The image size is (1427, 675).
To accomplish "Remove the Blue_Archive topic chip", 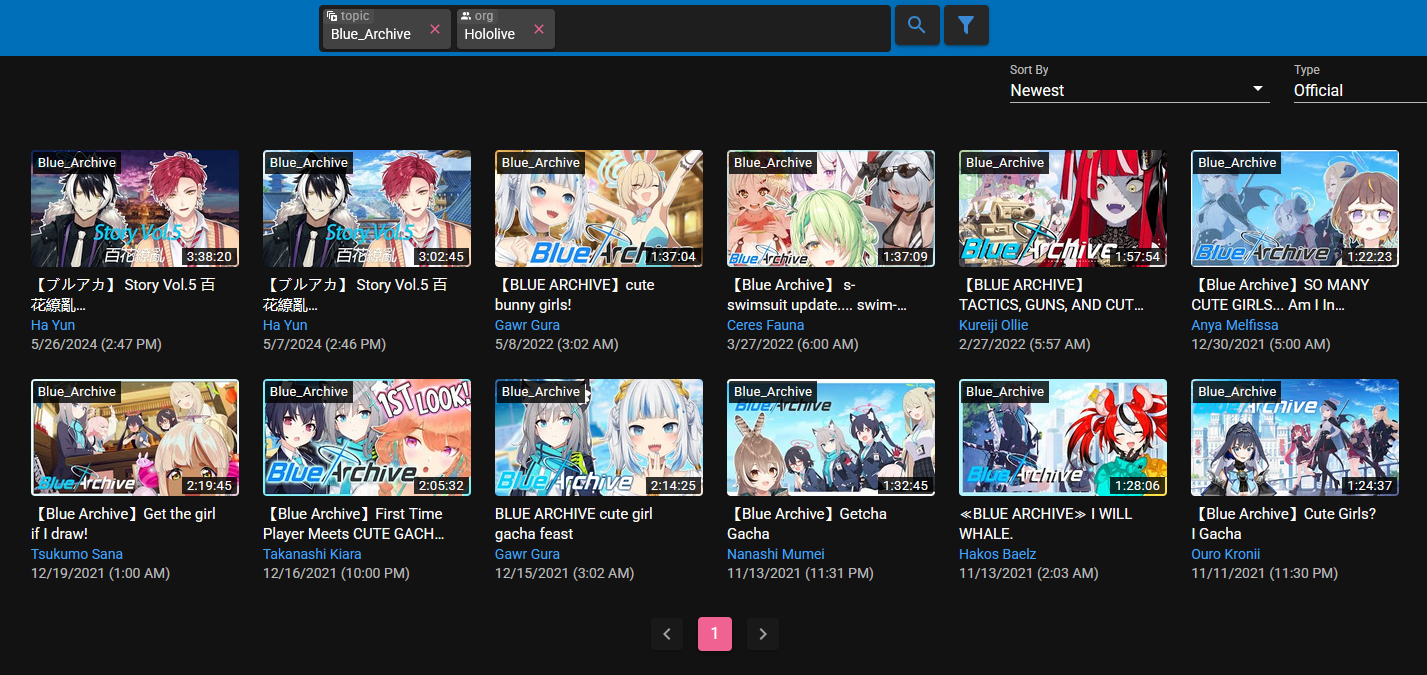I will [435, 30].
